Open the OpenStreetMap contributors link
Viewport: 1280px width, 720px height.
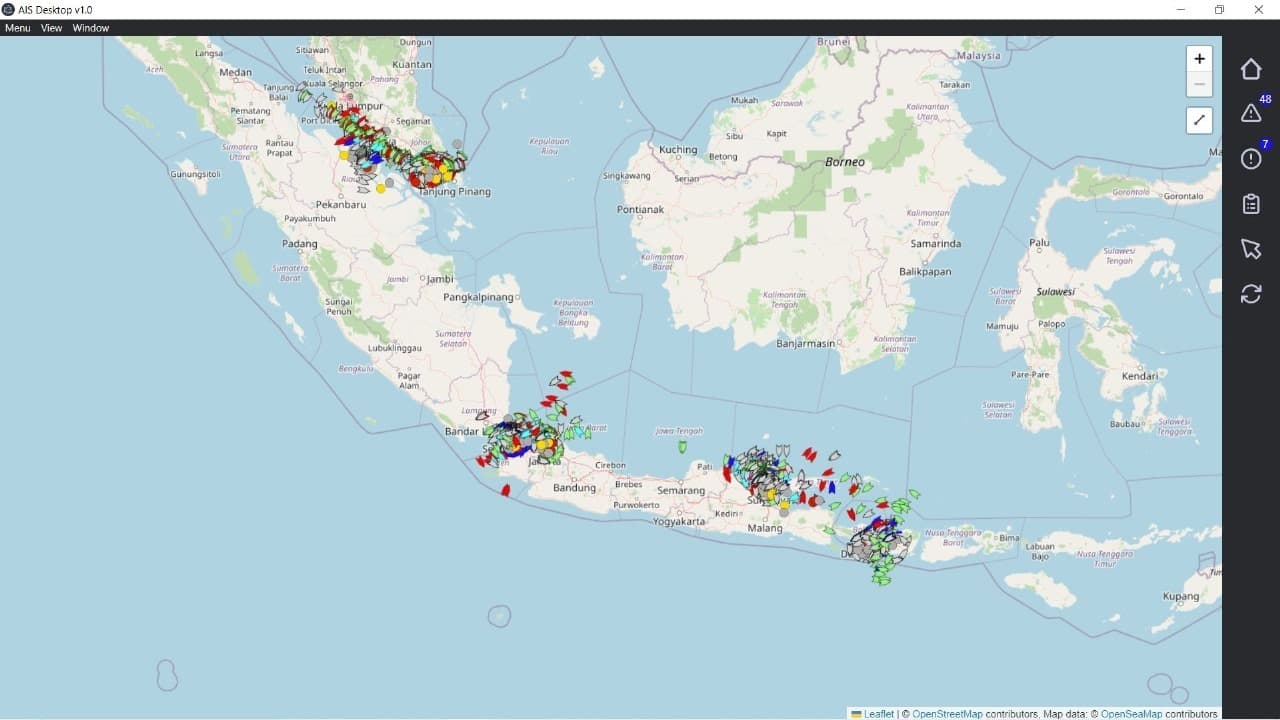click(x=947, y=714)
